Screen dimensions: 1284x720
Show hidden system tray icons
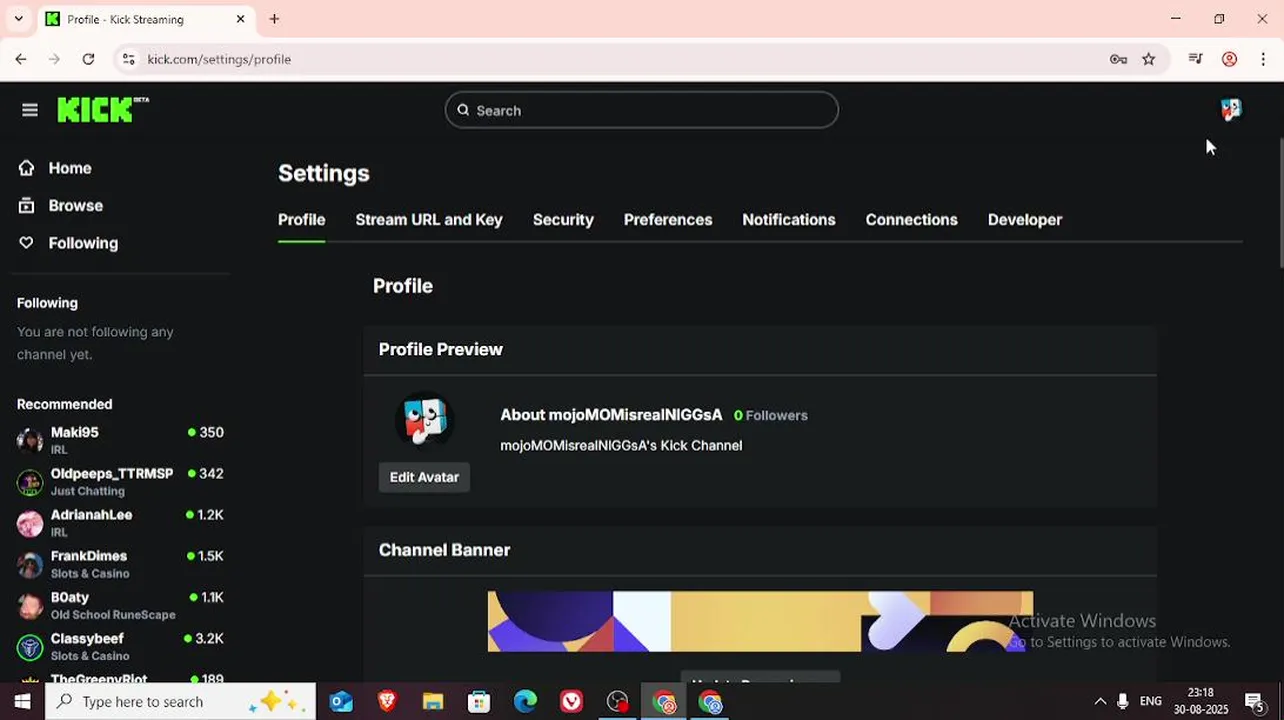1100,702
